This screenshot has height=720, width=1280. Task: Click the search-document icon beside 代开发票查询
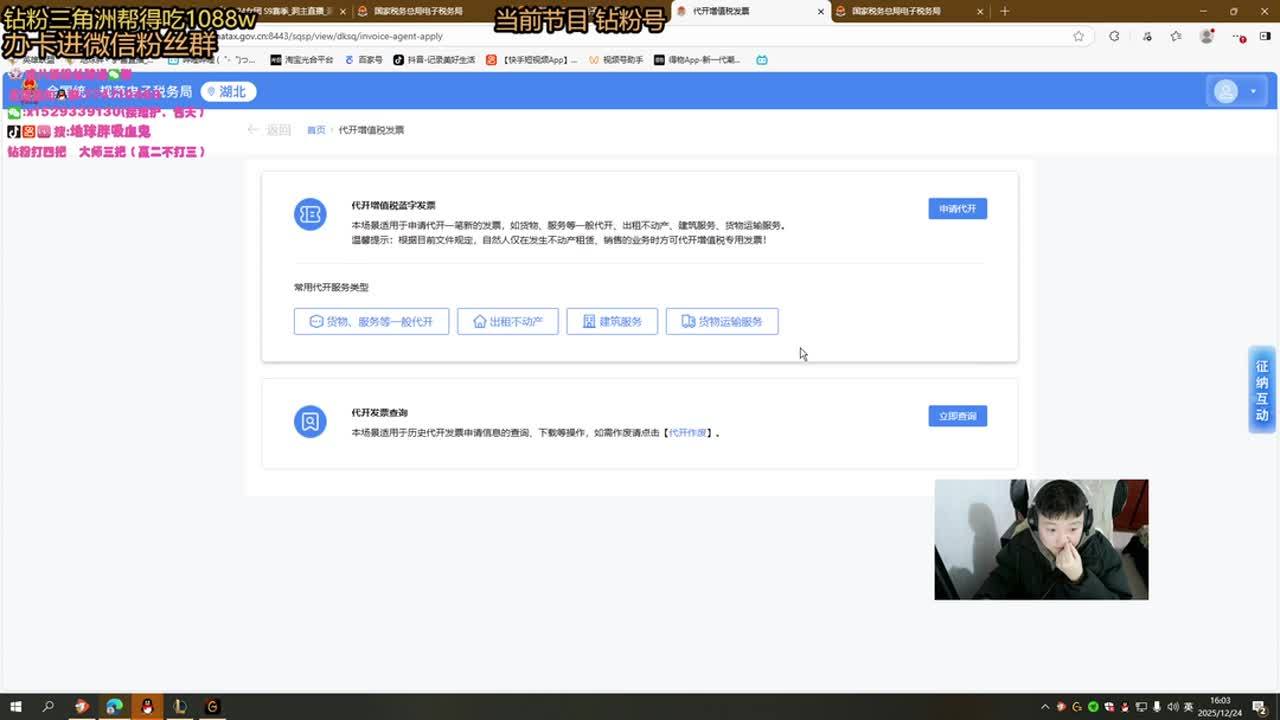[x=310, y=421]
